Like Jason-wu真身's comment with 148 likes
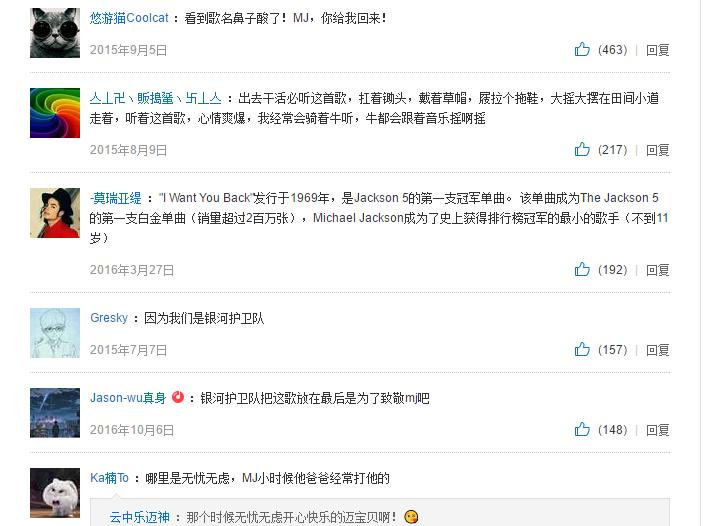703x526 pixels. point(582,430)
